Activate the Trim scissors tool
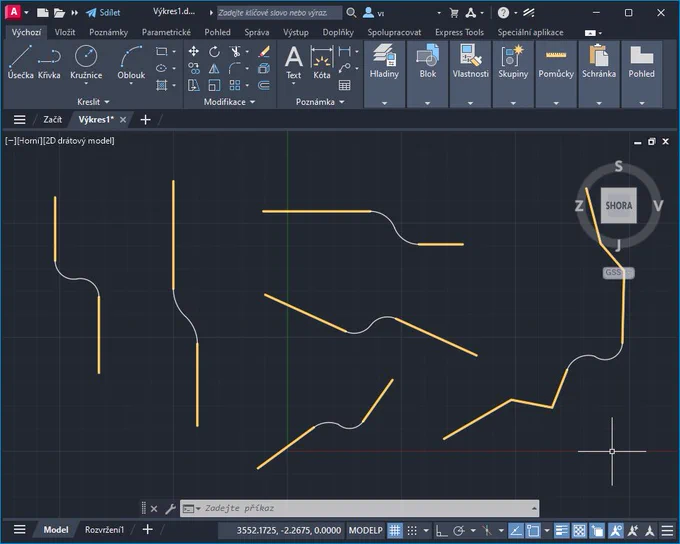The image size is (680, 544). (235, 52)
